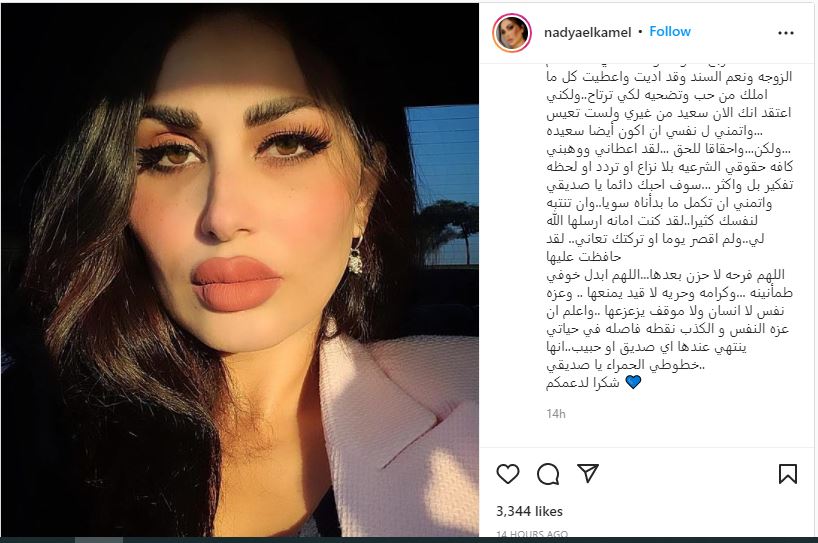Save the post with the bookmark icon

coord(788,474)
